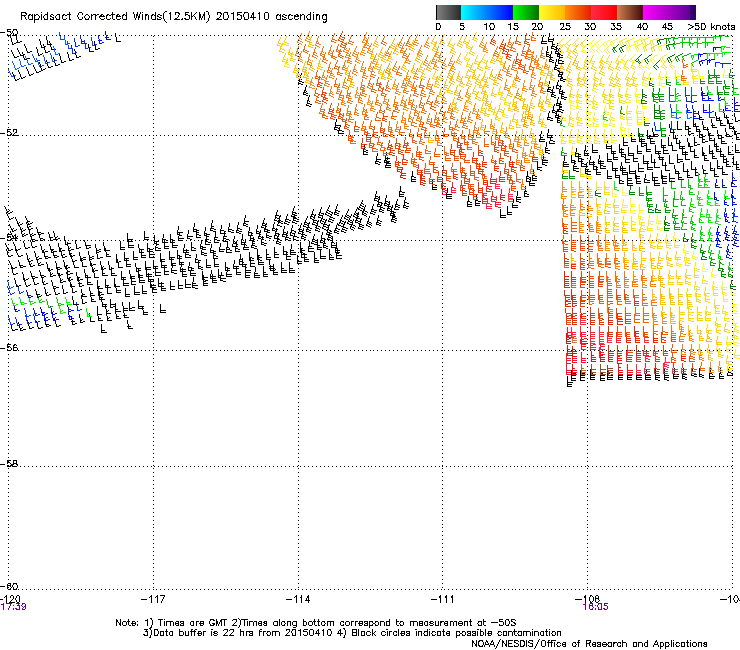Click the longitude label '-114'
Screen dimensions: 740x650
click(298, 599)
